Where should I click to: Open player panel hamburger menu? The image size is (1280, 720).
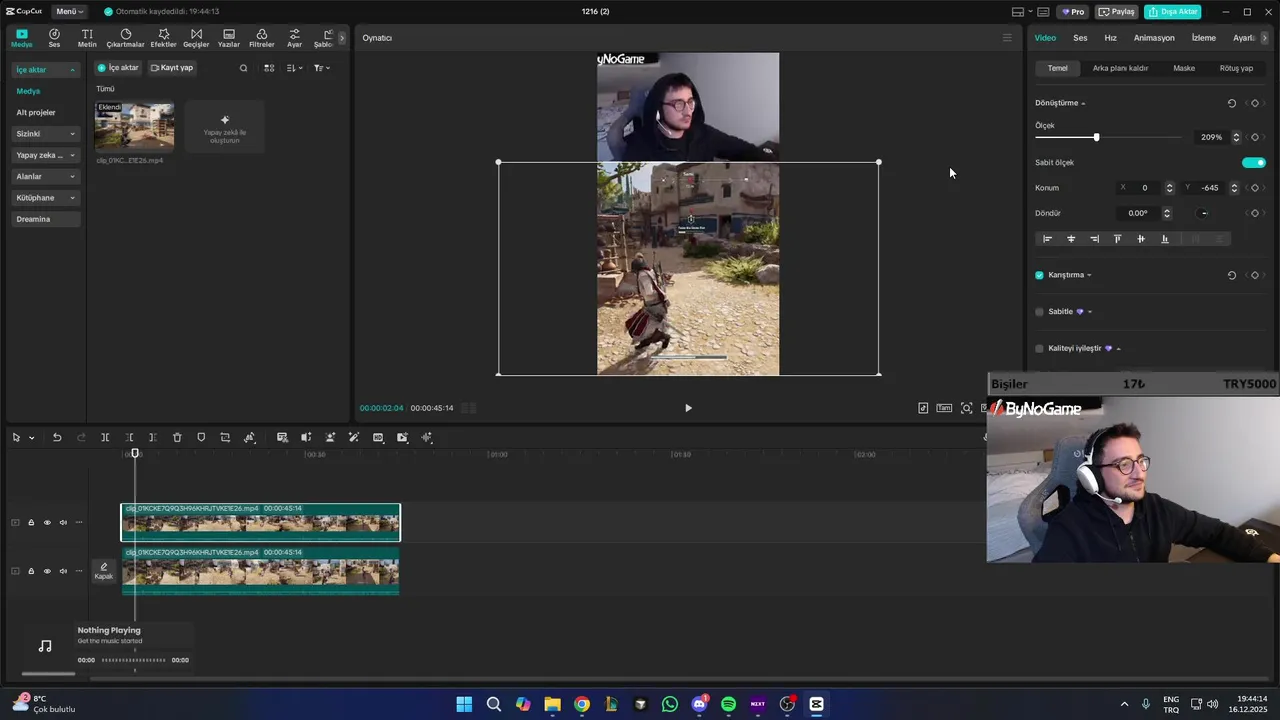point(1007,38)
